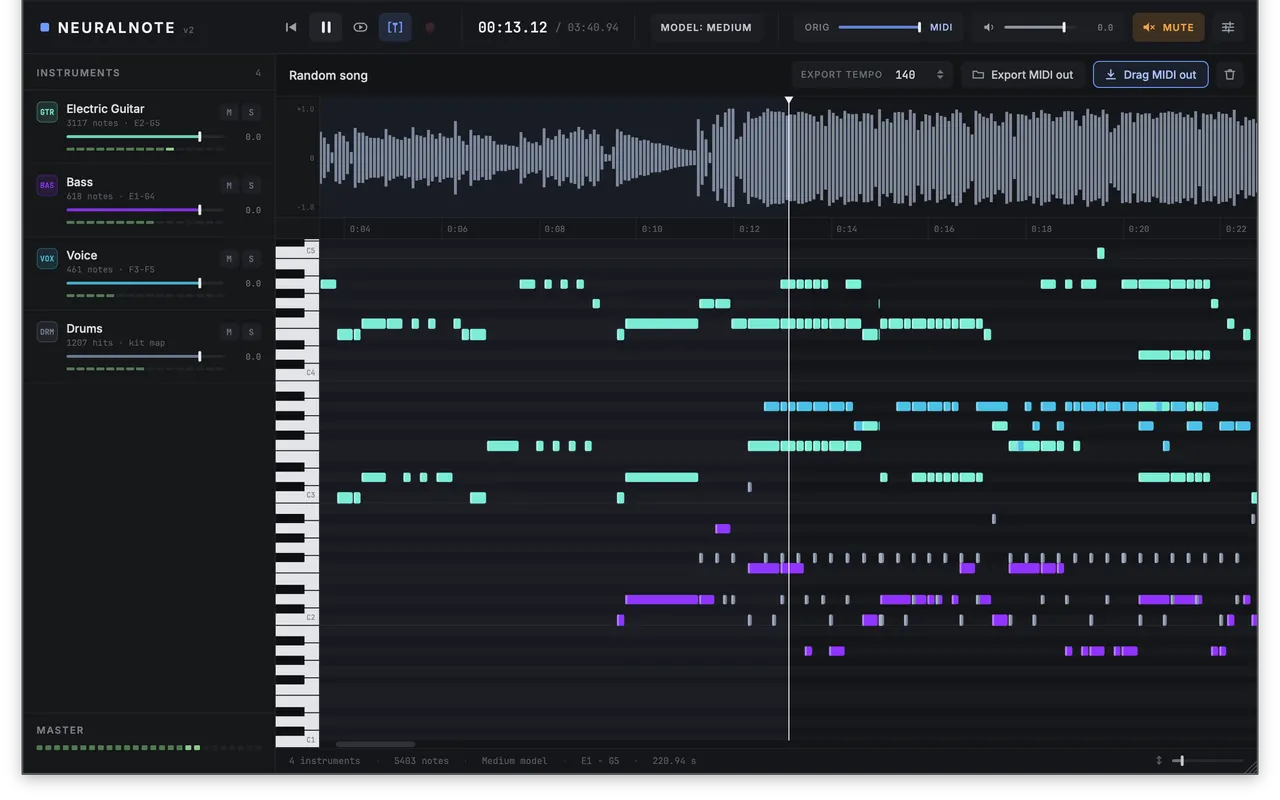Adjust the Drums volume slider
The width and height of the screenshot is (1280, 800).
(145, 356)
